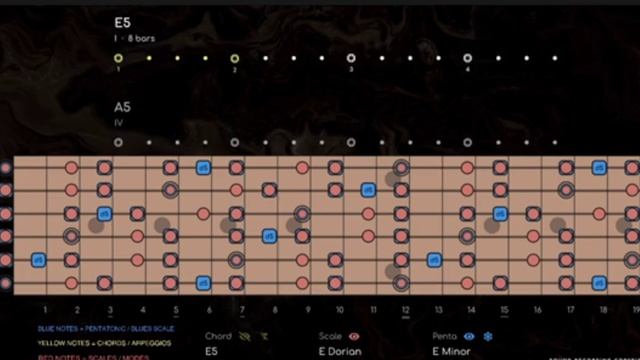The image size is (640, 360).
Task: Click open-string marker of top string
Action: [6, 168]
